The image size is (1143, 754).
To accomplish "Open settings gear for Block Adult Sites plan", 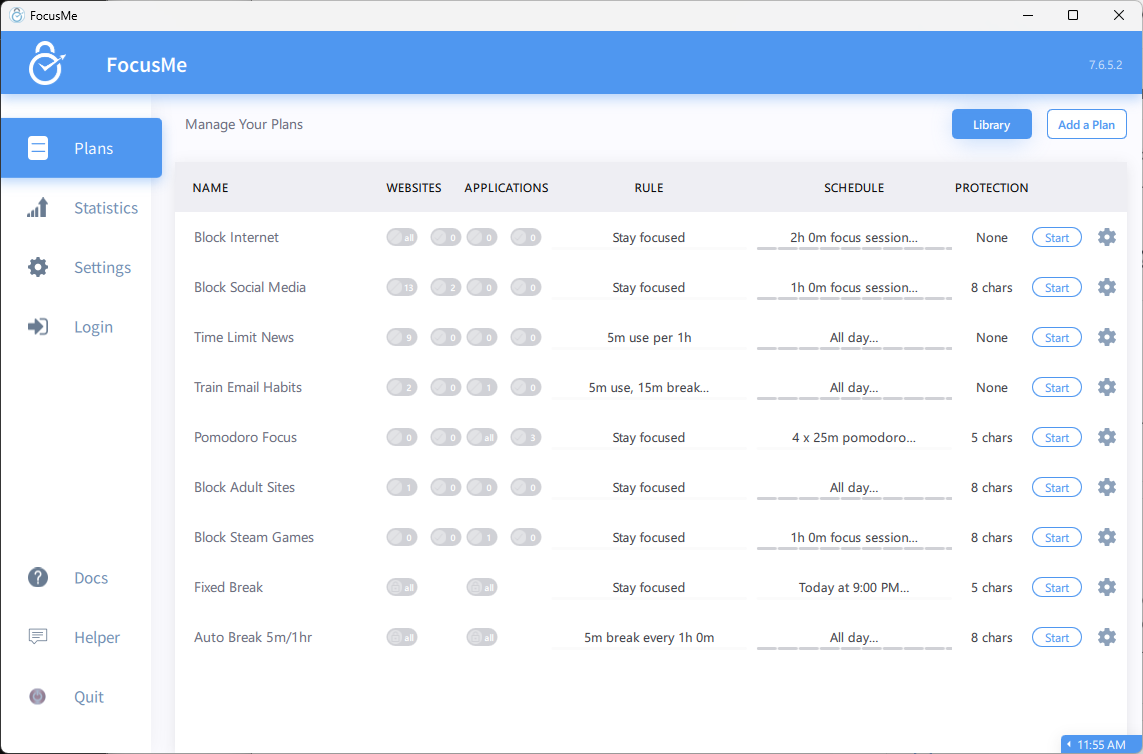I will pyautogui.click(x=1107, y=487).
